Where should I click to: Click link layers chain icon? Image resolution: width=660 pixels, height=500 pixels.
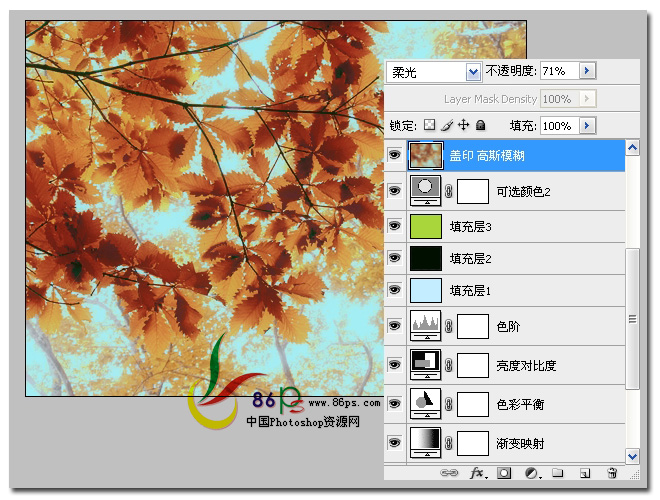pos(449,473)
